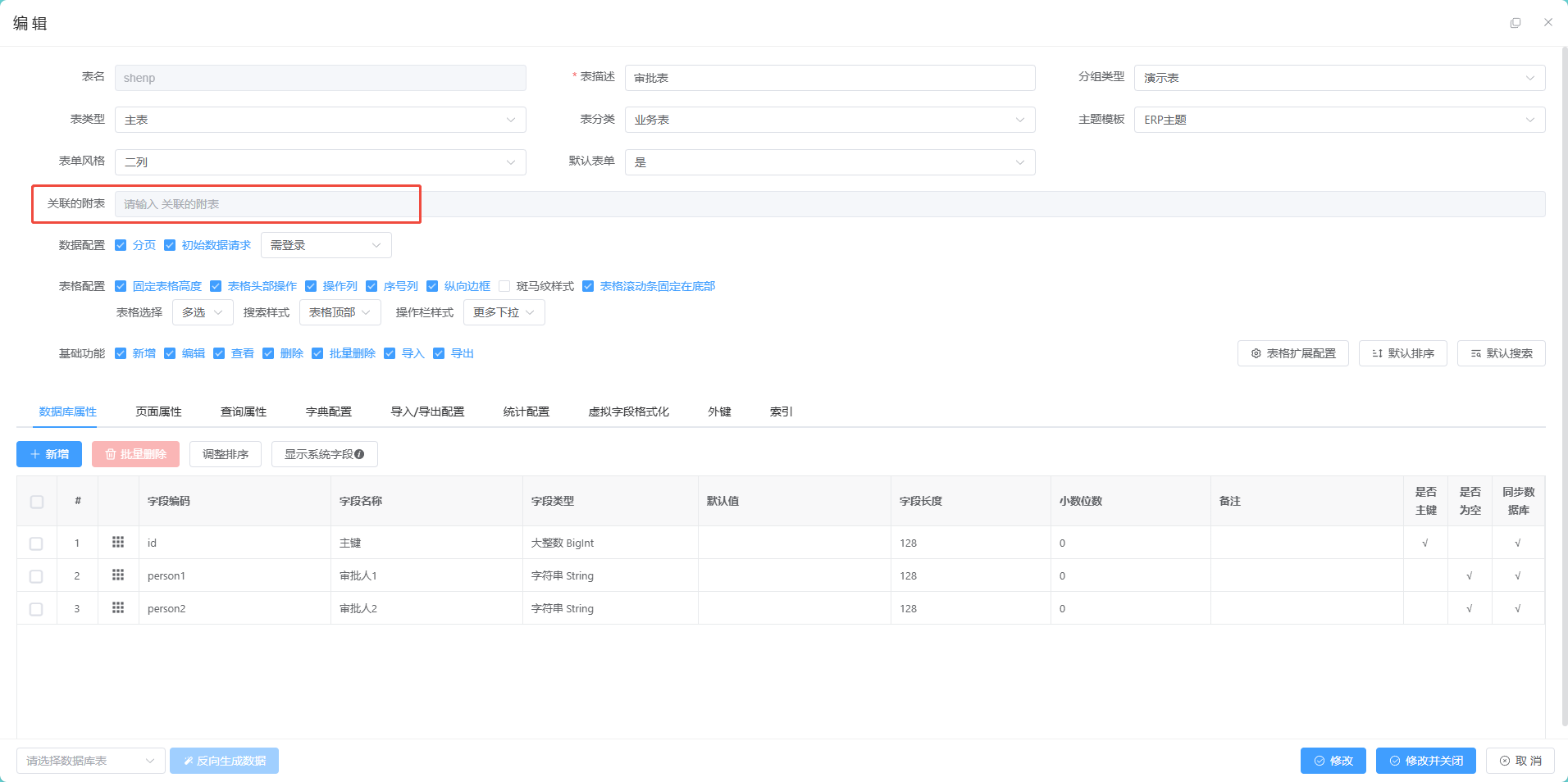Enable the 斑马纹样式 checkbox
Viewport: 1568px width, 782px height.
pyautogui.click(x=504, y=286)
